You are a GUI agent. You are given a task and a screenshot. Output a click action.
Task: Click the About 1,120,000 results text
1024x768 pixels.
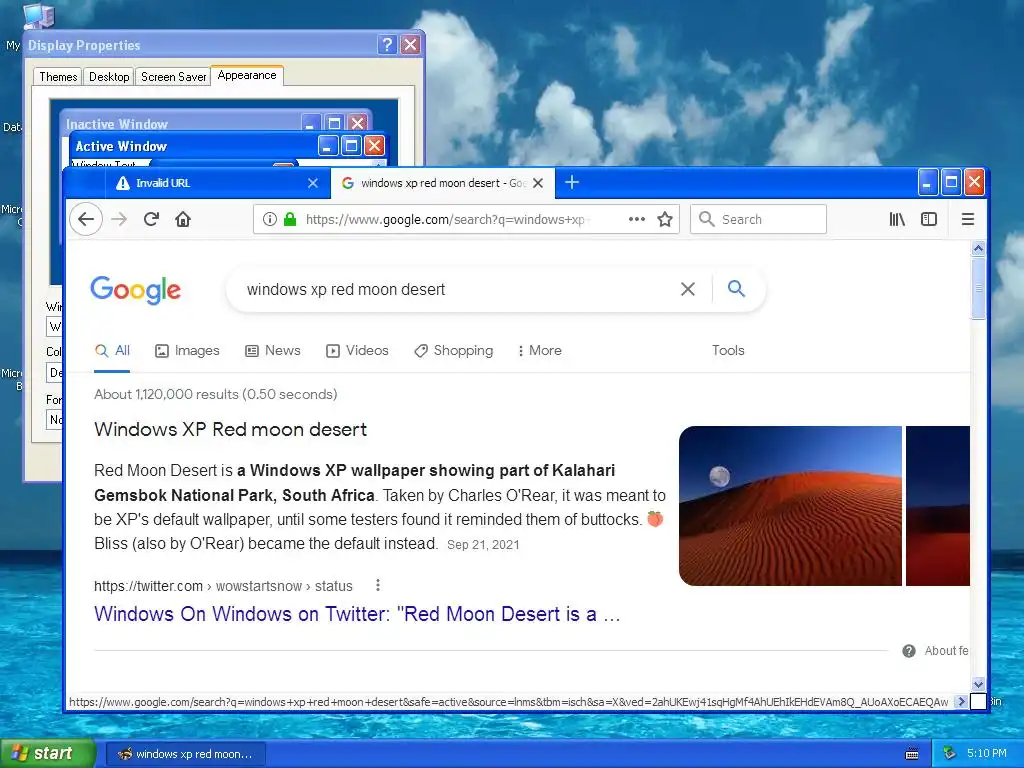[x=216, y=394]
